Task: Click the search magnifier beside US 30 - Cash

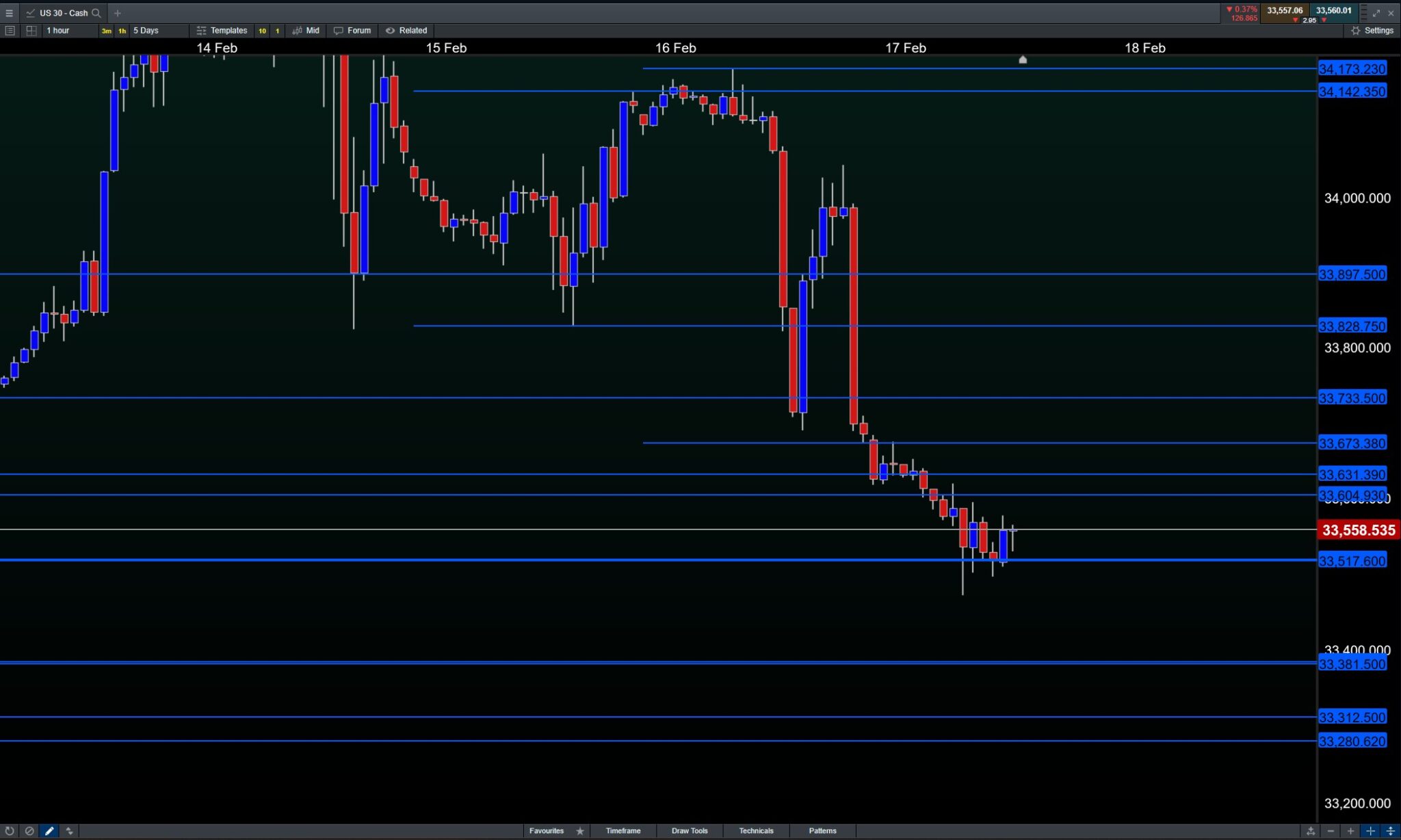Action: [x=96, y=13]
